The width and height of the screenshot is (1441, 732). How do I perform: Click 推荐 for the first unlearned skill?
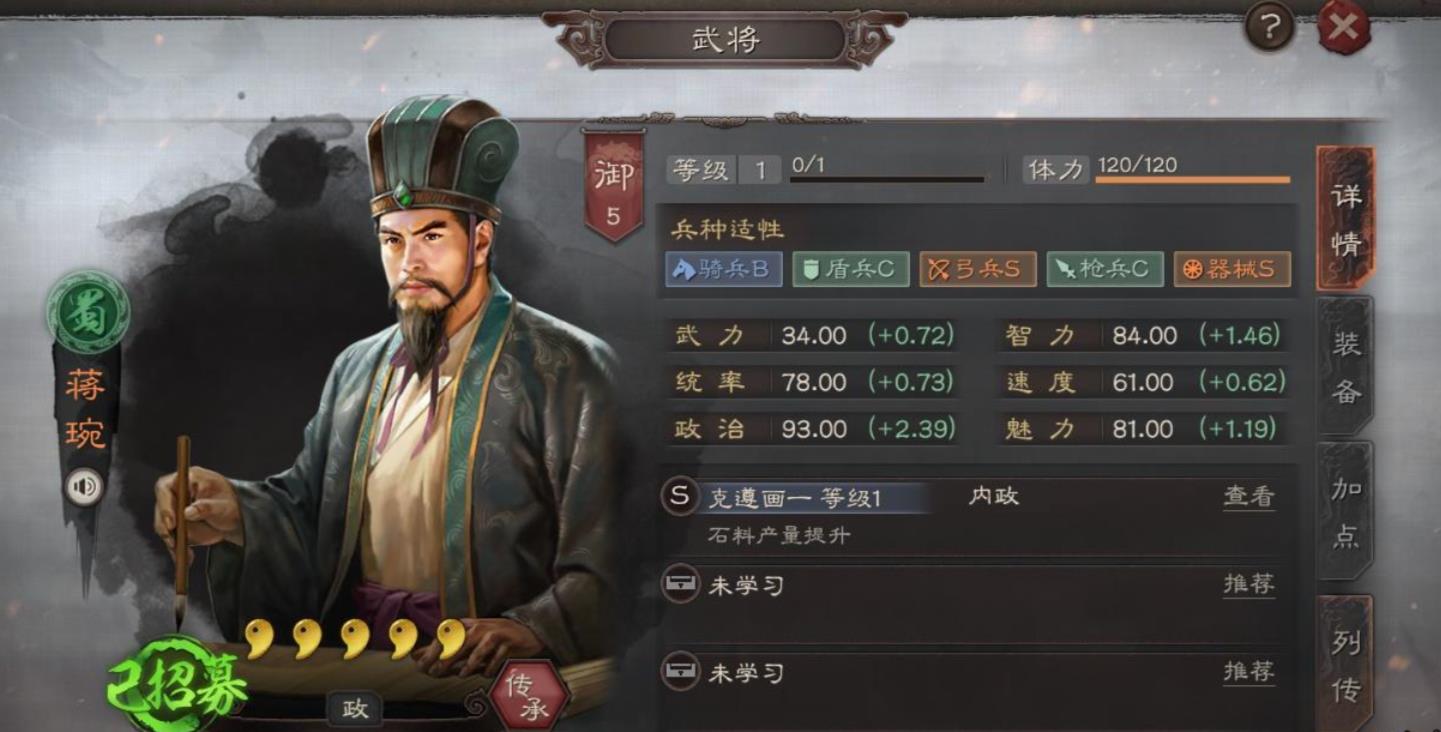click(1249, 584)
